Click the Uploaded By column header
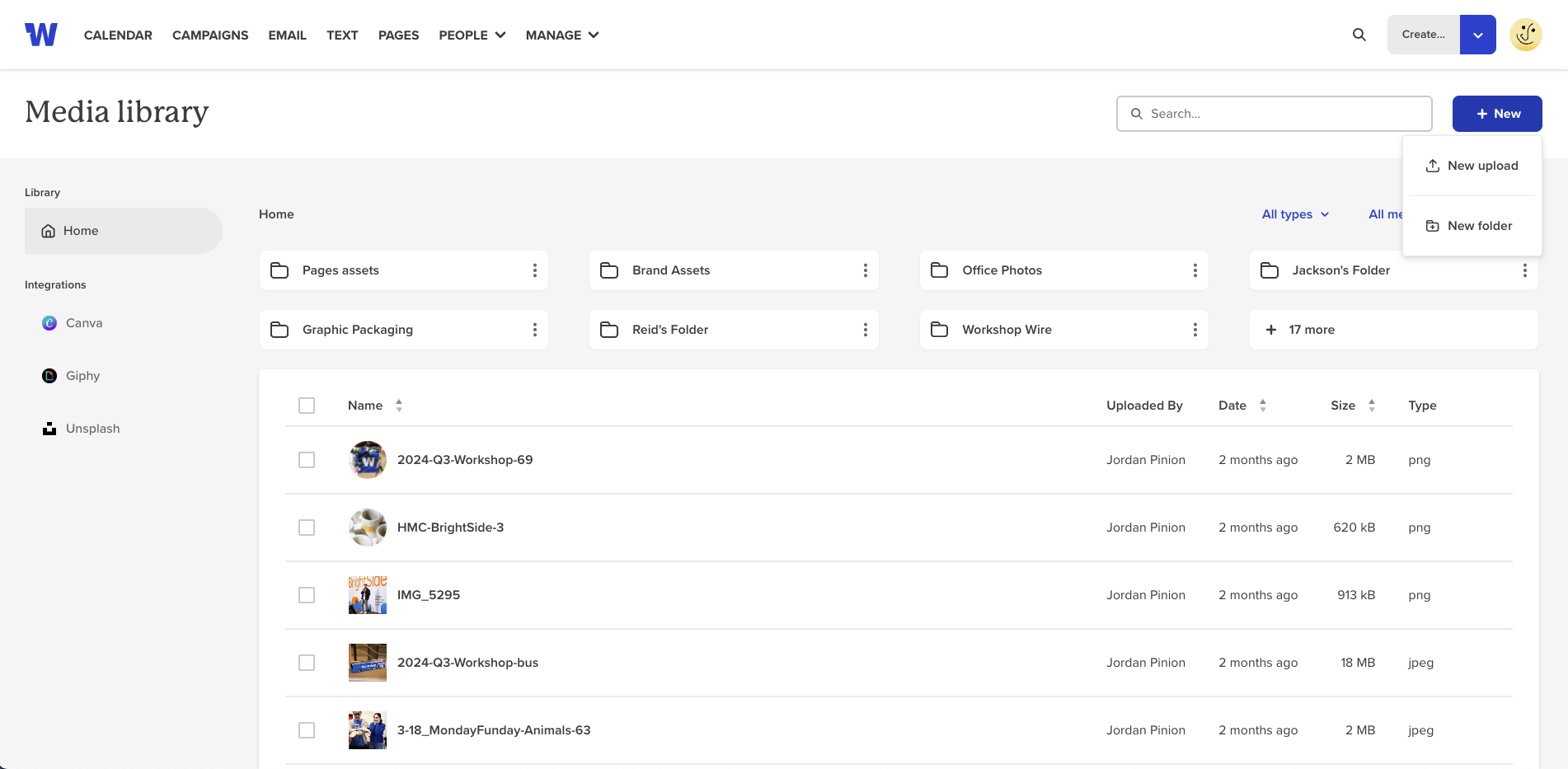 pyautogui.click(x=1144, y=406)
